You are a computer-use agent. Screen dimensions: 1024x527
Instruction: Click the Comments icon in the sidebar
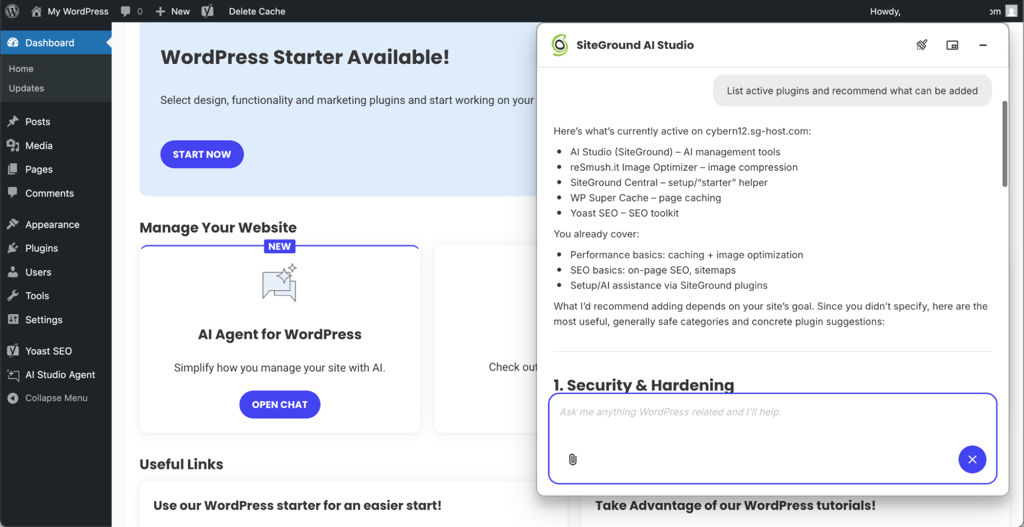point(12,193)
